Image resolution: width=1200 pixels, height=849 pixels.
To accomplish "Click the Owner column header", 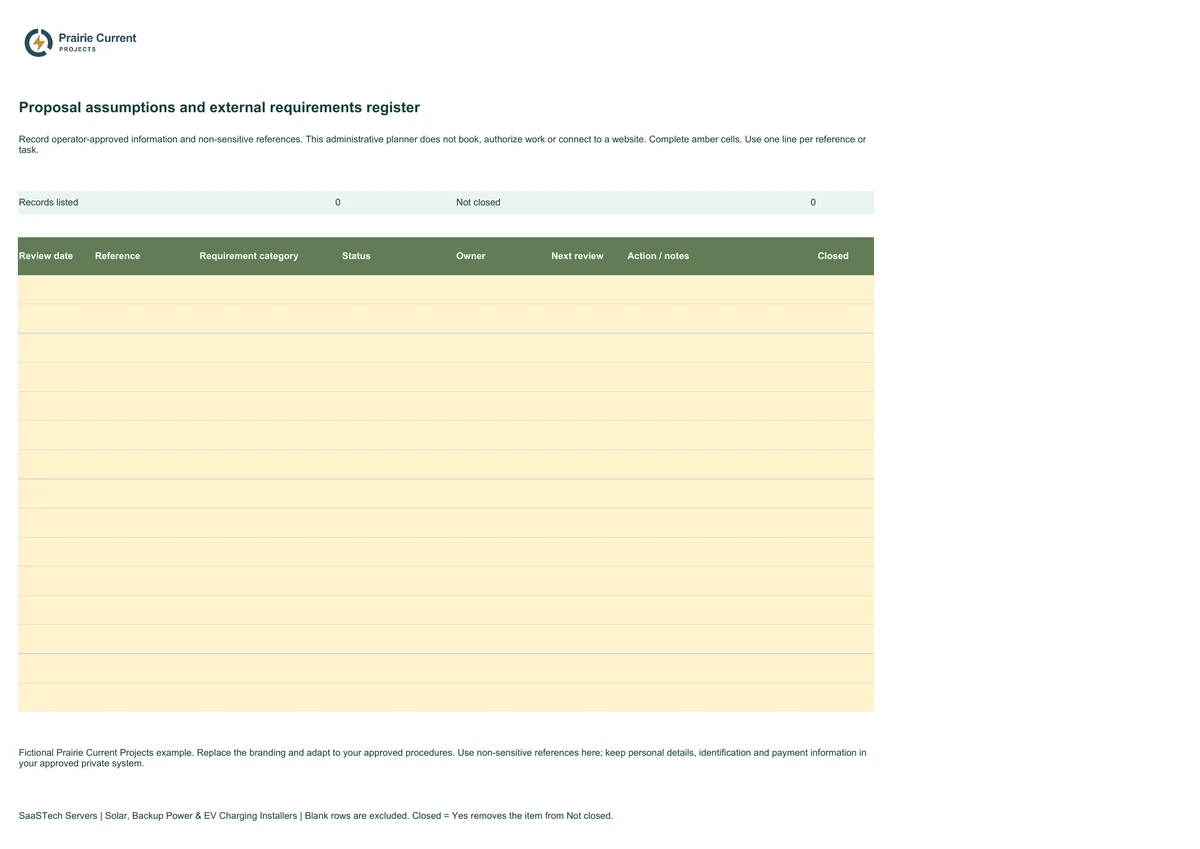I will coord(471,256).
